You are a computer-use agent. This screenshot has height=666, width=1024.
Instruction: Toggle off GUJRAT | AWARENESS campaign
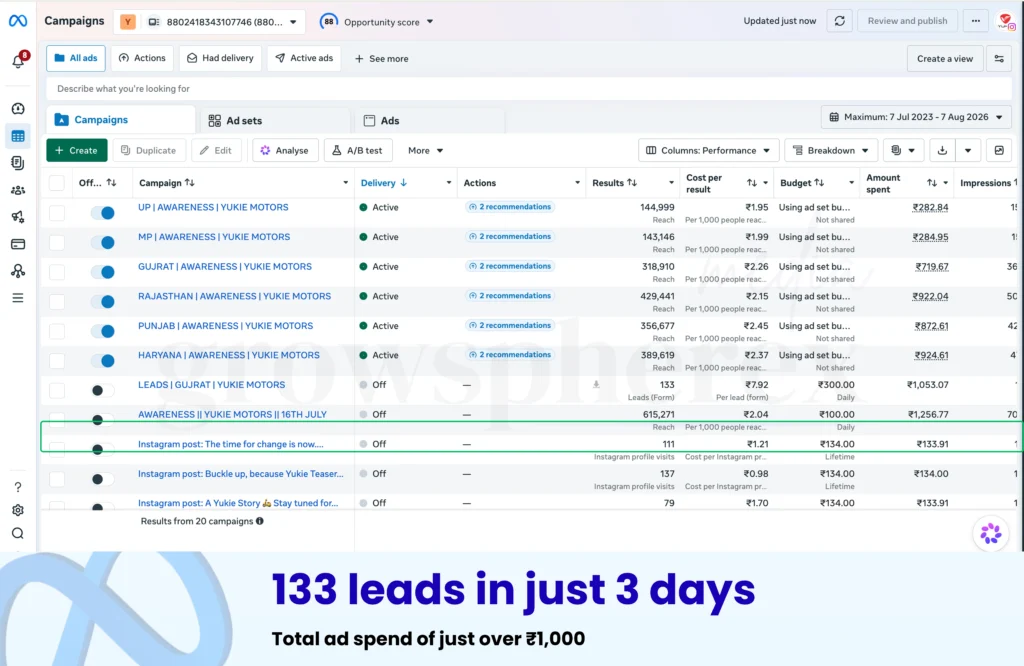pos(103,272)
